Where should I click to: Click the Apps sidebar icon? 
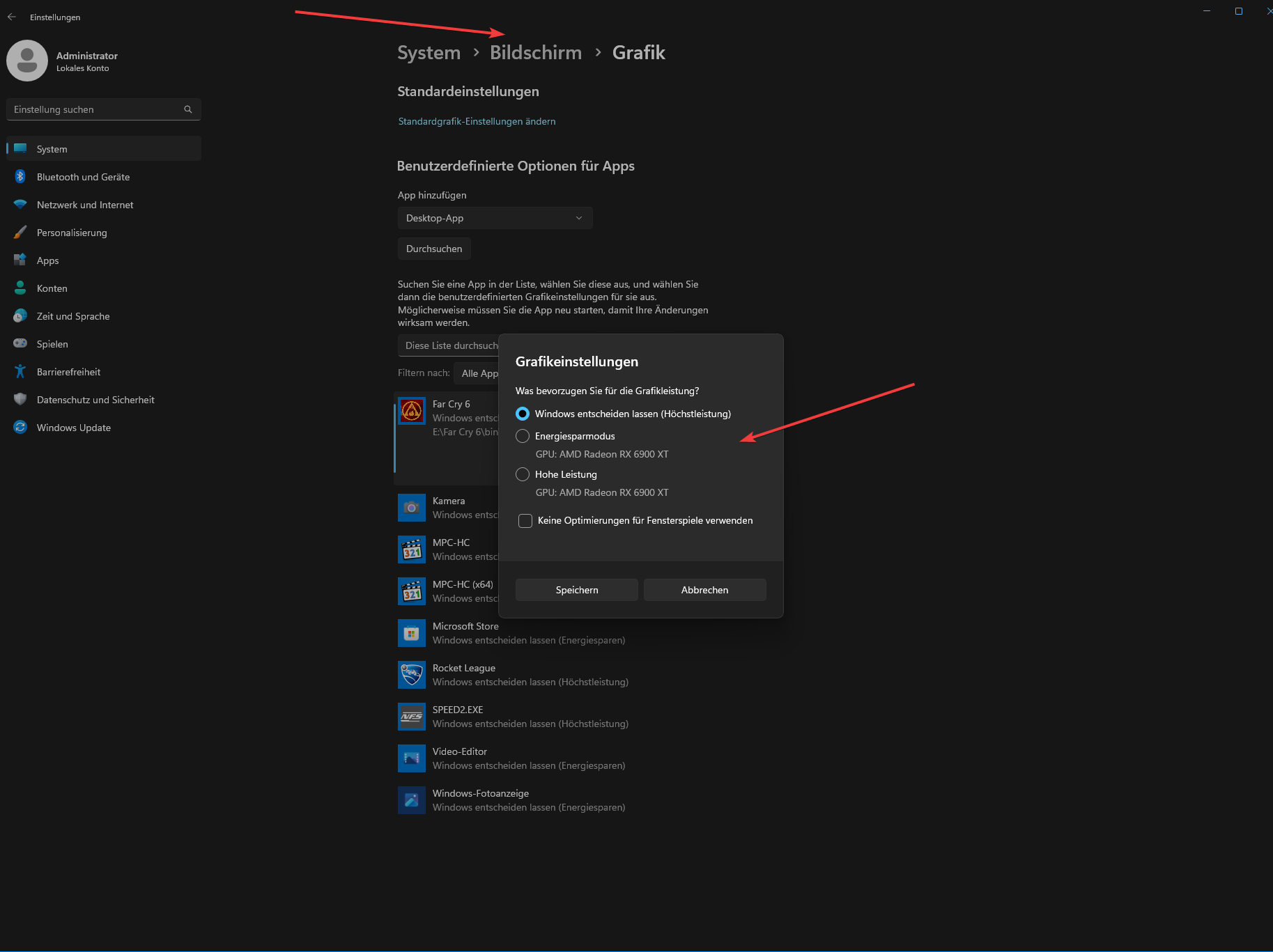[20, 260]
